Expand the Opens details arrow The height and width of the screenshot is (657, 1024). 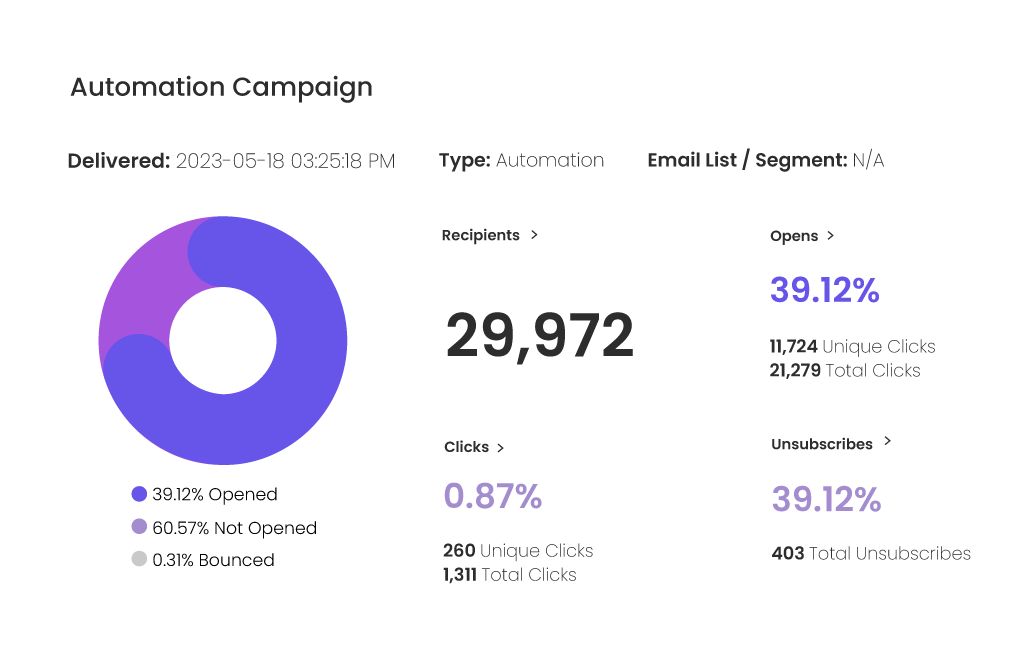pos(830,236)
